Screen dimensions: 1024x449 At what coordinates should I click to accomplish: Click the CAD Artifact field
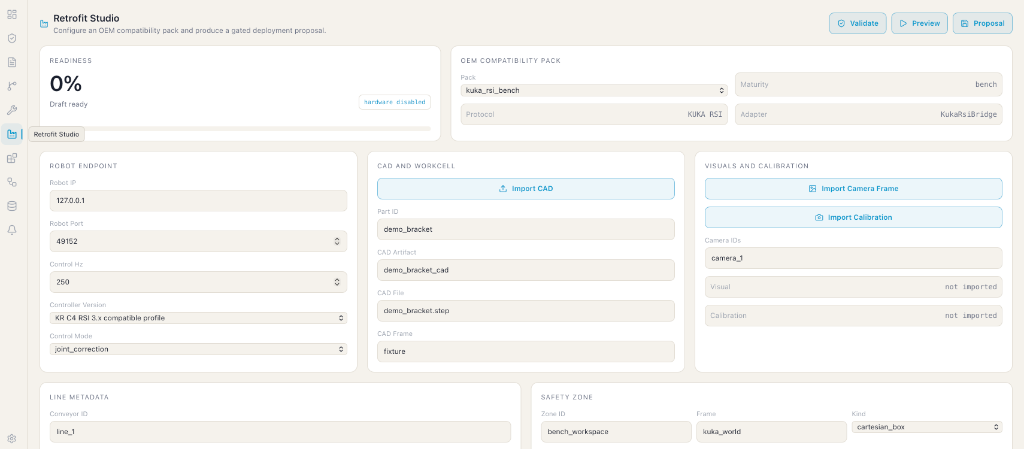526,270
